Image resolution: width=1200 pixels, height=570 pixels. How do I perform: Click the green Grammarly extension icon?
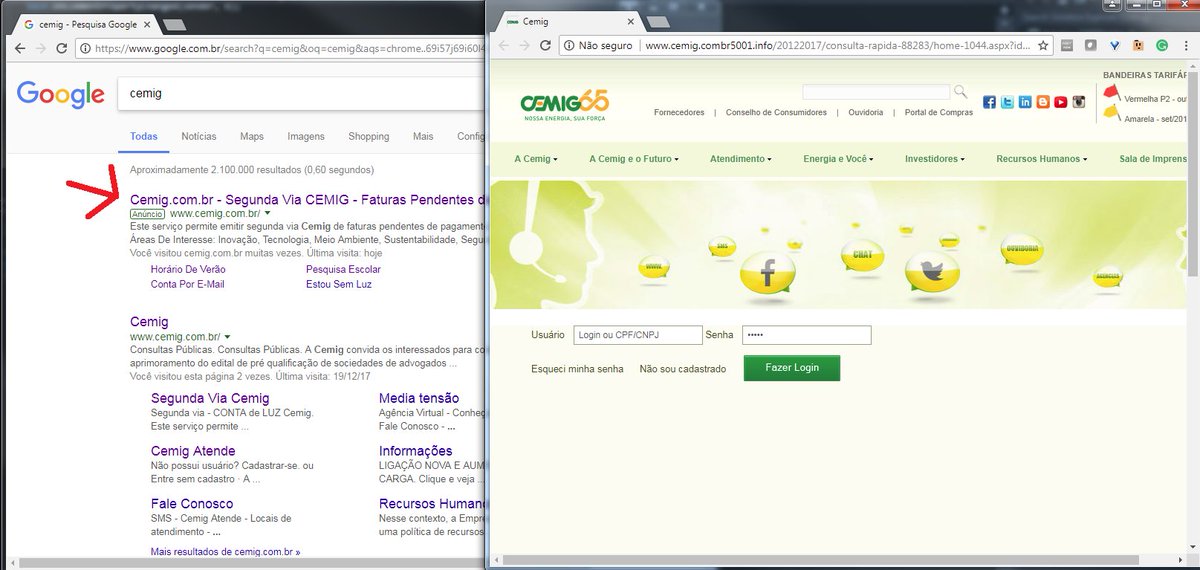click(1162, 45)
